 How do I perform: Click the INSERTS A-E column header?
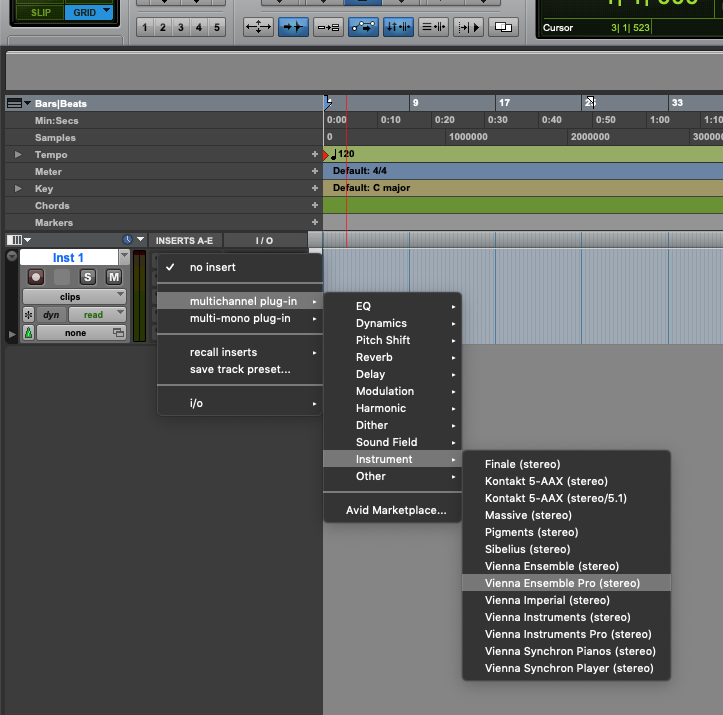(x=184, y=241)
